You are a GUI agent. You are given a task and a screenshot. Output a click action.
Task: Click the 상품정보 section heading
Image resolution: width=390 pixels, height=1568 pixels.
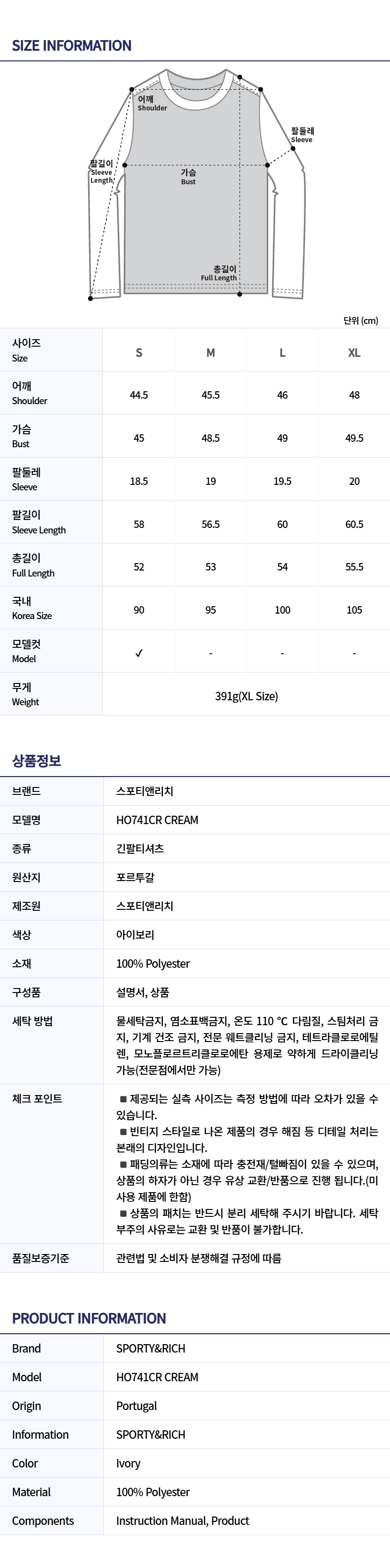37,761
